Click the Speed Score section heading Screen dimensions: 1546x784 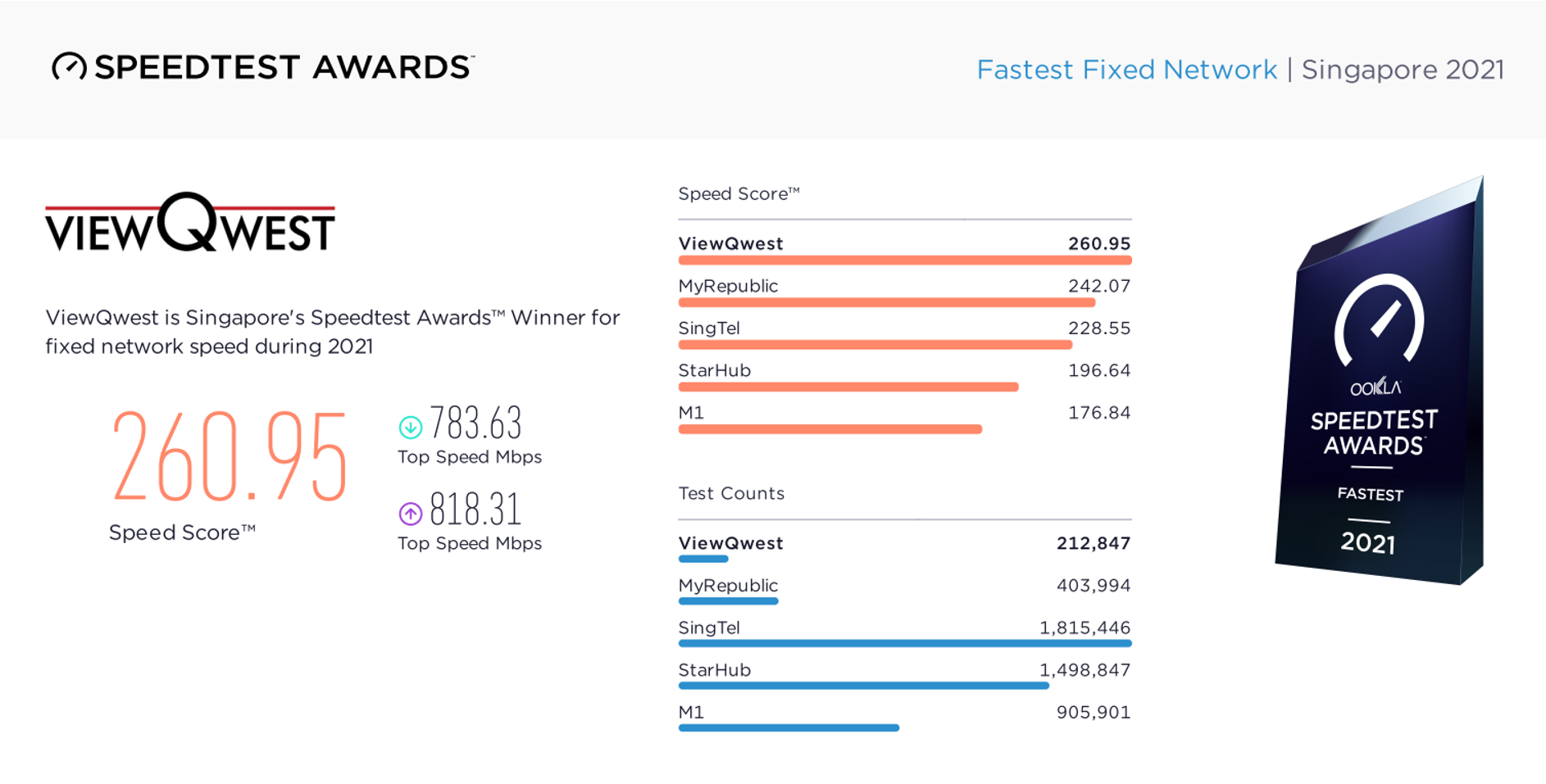[738, 194]
